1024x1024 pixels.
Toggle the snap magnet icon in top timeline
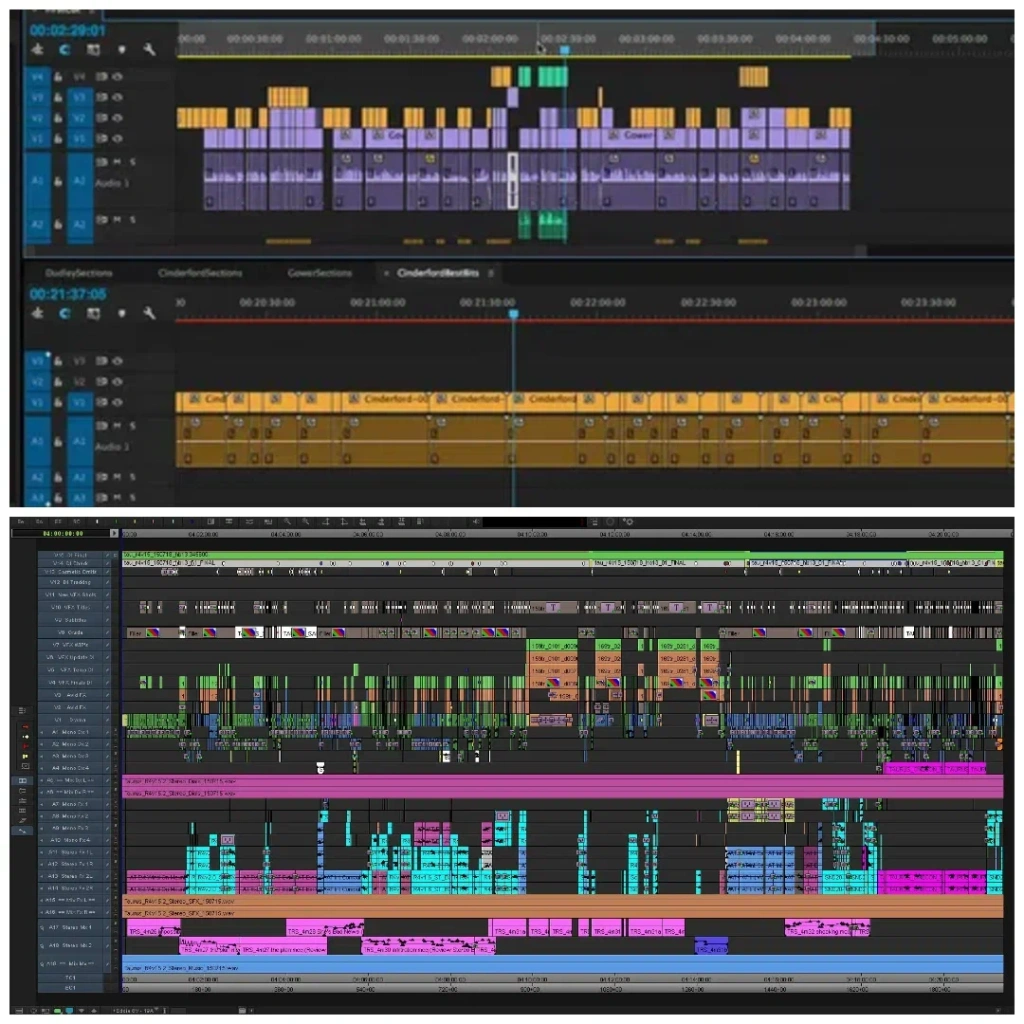(65, 48)
